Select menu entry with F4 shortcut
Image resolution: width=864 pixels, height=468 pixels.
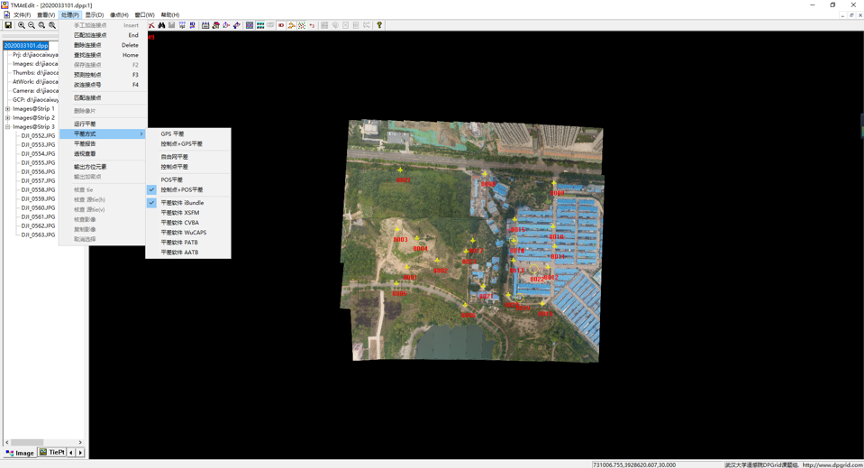pos(103,85)
